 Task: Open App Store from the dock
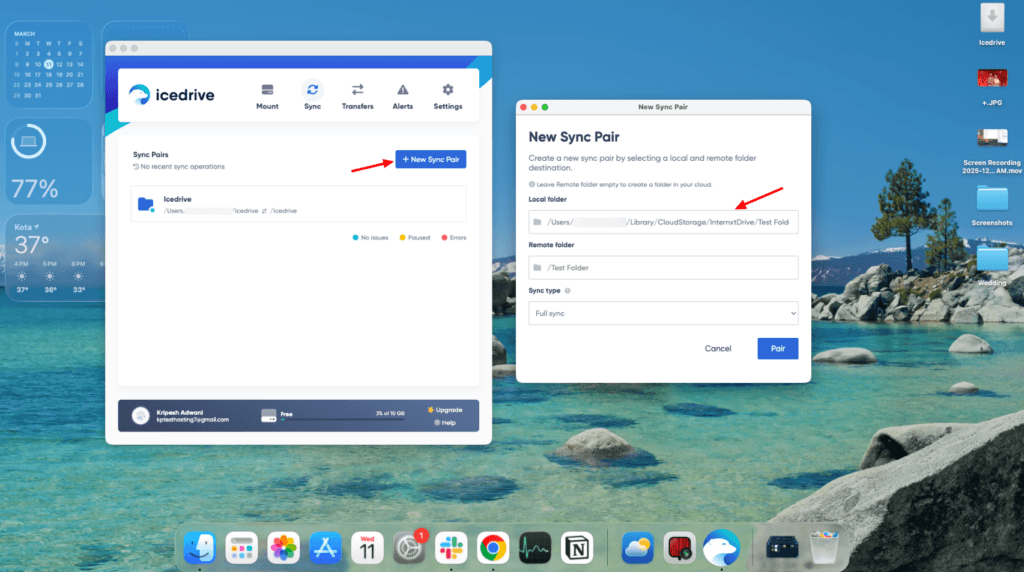point(325,547)
